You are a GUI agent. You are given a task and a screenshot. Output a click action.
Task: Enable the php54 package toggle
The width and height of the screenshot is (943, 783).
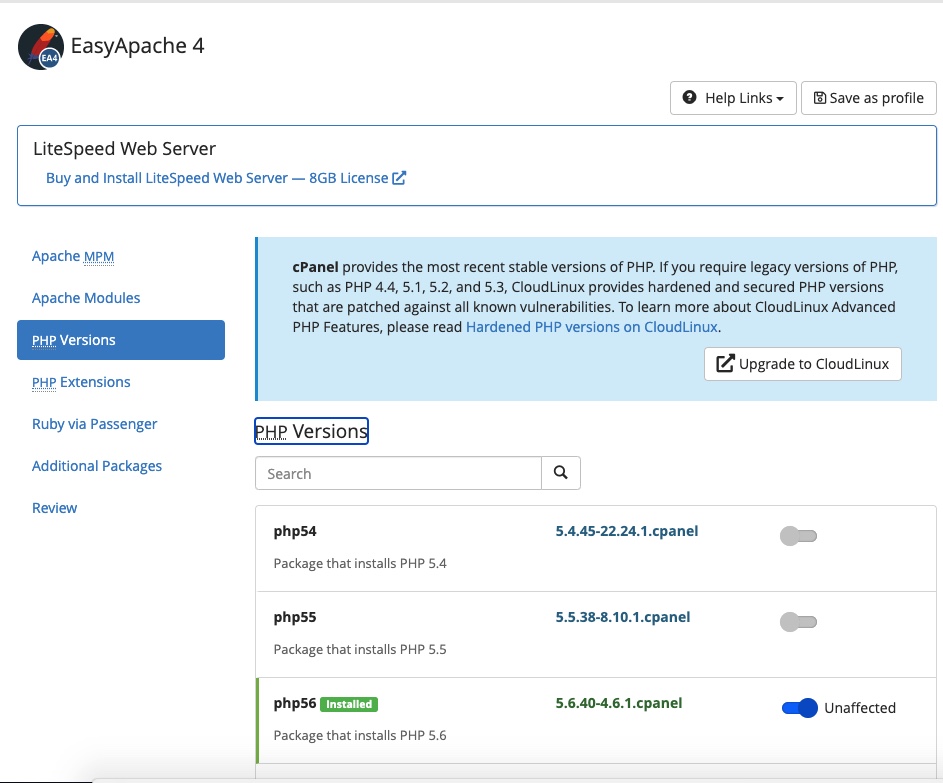(798, 536)
